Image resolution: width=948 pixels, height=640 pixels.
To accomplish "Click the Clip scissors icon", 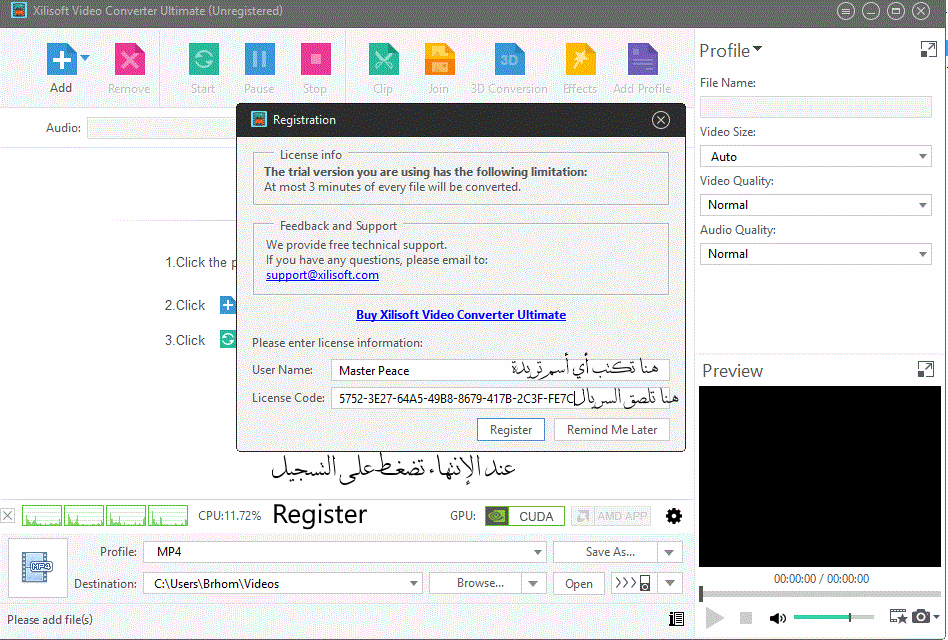I will click(382, 60).
